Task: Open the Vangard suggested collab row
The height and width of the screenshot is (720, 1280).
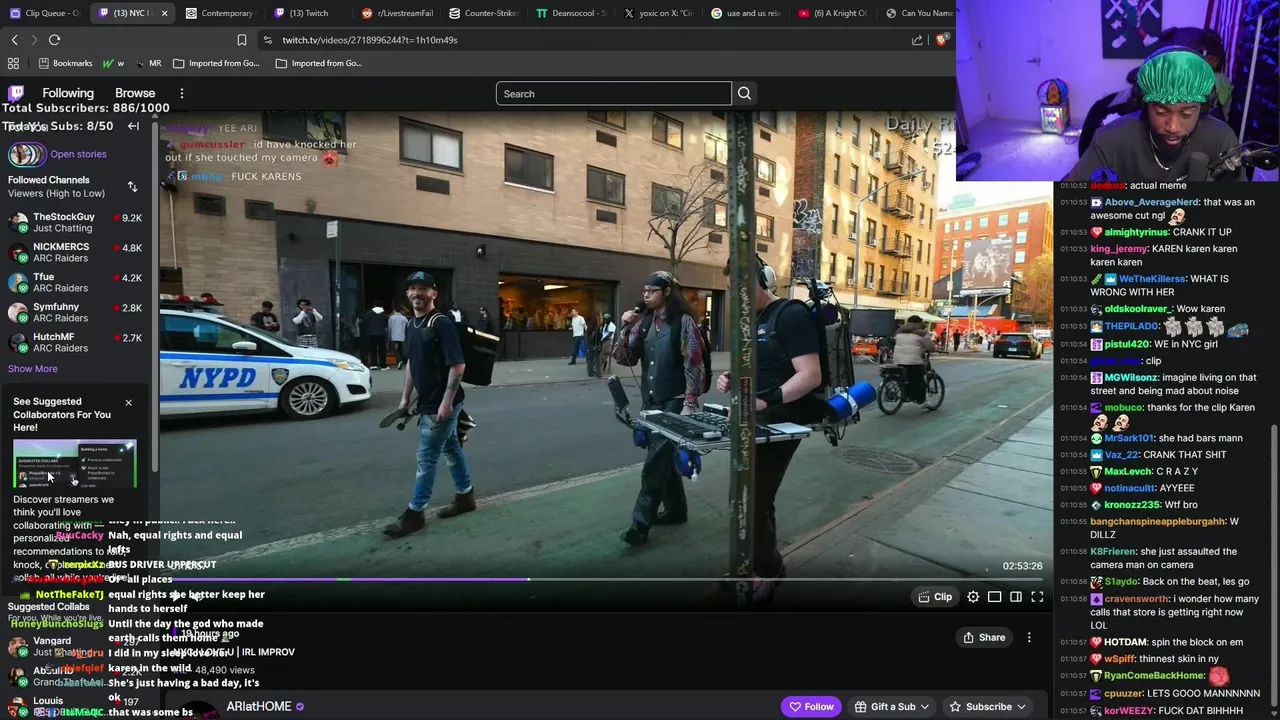Action: (75, 646)
